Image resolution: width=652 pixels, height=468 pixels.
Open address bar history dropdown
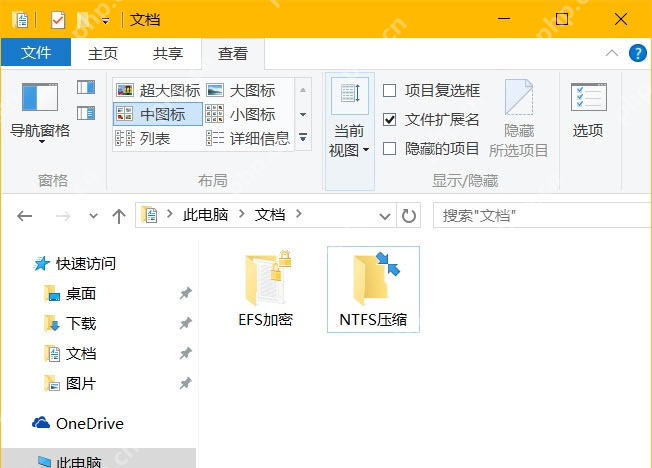pos(385,216)
